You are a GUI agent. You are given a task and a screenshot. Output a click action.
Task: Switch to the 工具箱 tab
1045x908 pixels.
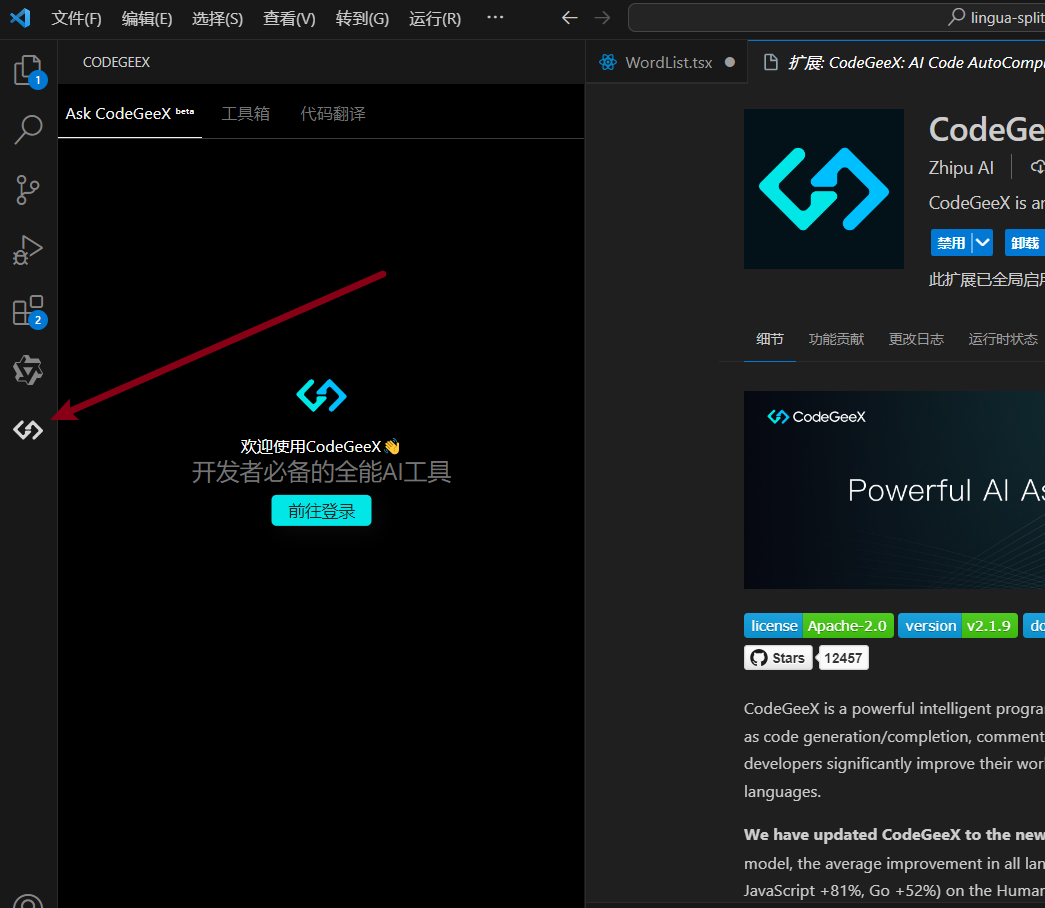coord(245,114)
